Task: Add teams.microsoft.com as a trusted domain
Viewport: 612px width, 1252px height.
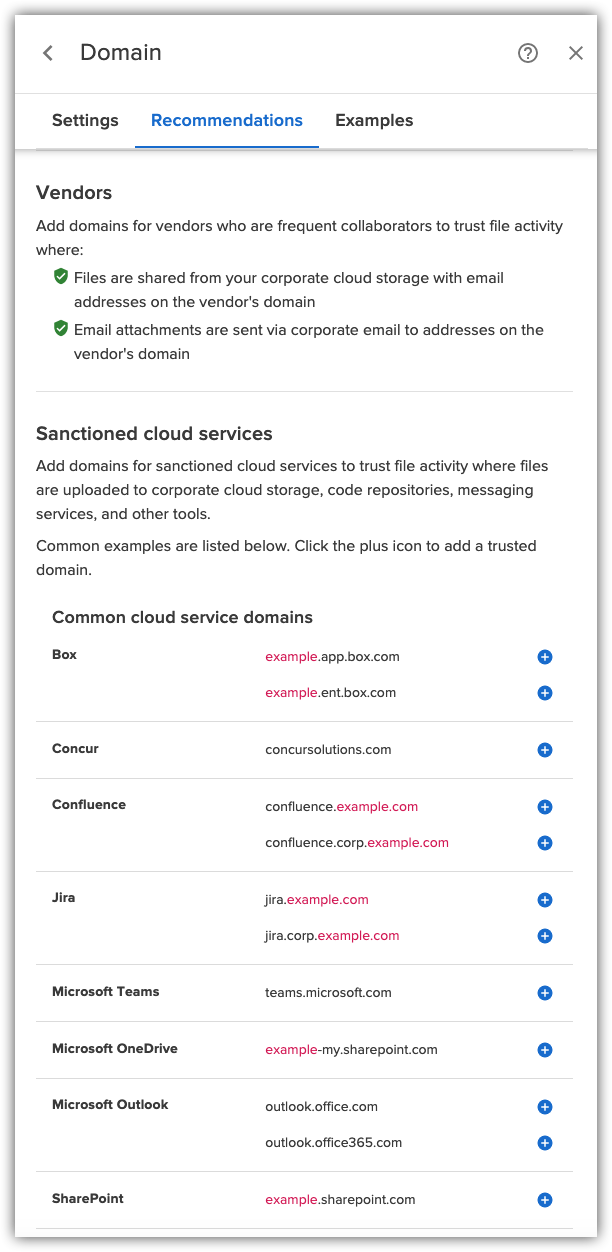Action: (544, 993)
